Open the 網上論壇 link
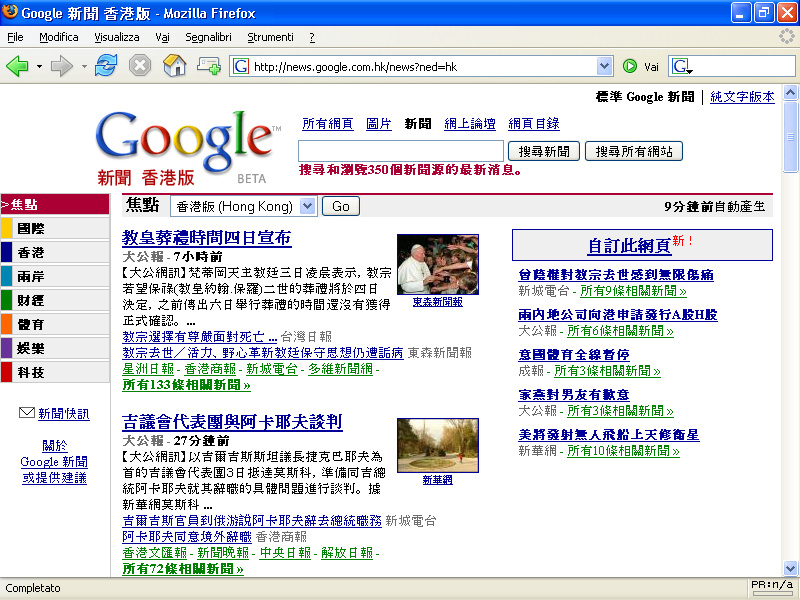800x600 pixels. (x=469, y=123)
